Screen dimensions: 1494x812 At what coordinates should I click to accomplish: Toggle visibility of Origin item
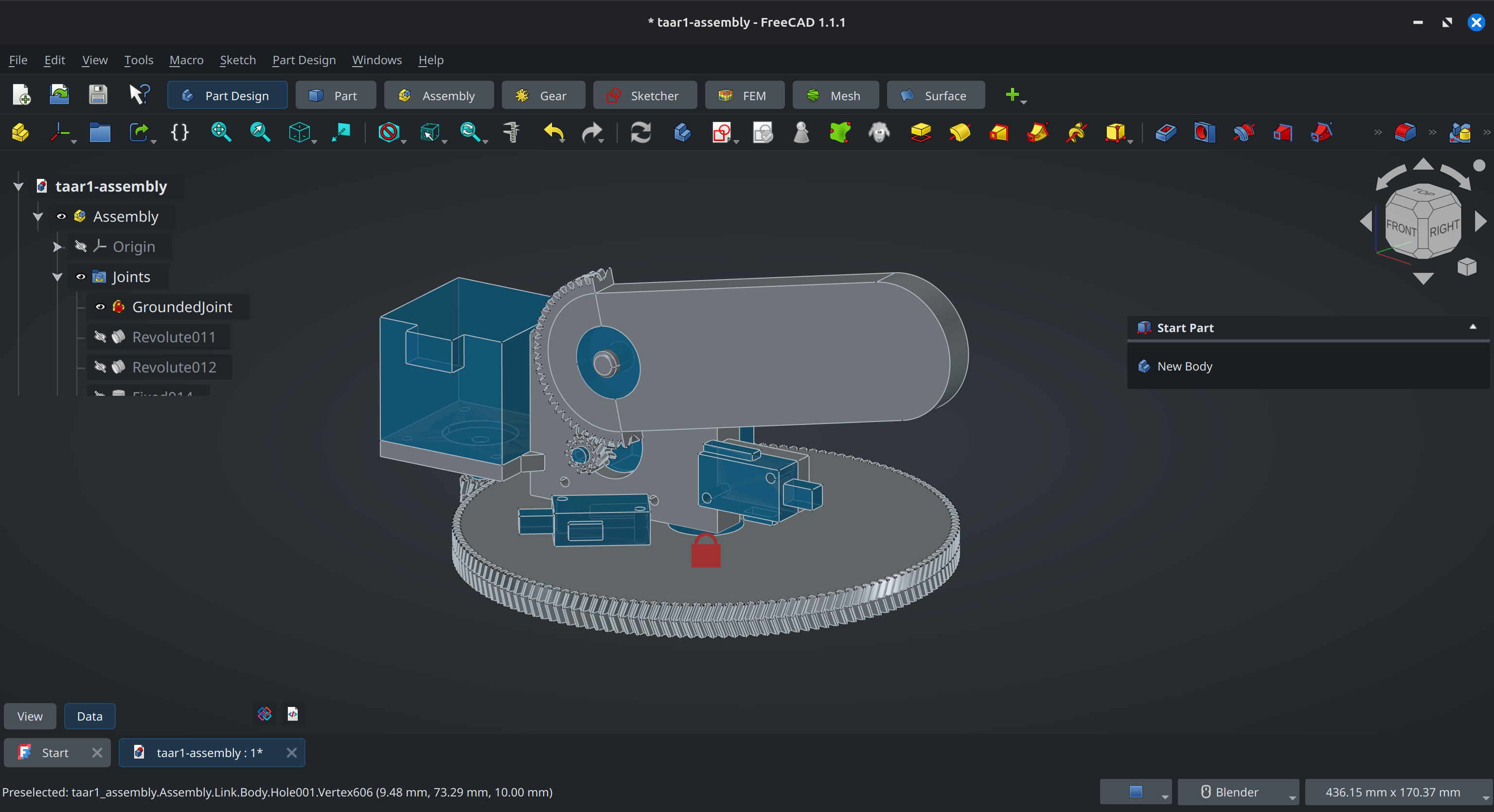tap(81, 247)
